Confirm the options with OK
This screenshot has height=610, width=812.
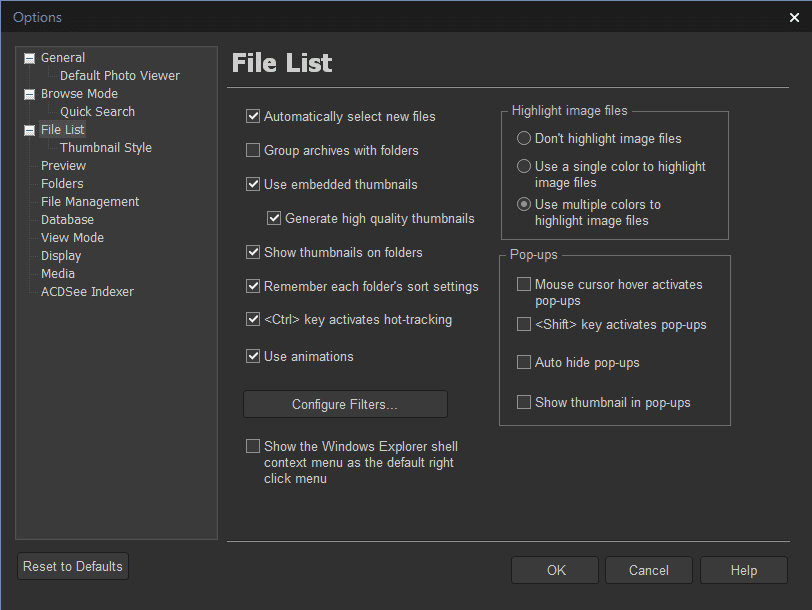coord(556,570)
